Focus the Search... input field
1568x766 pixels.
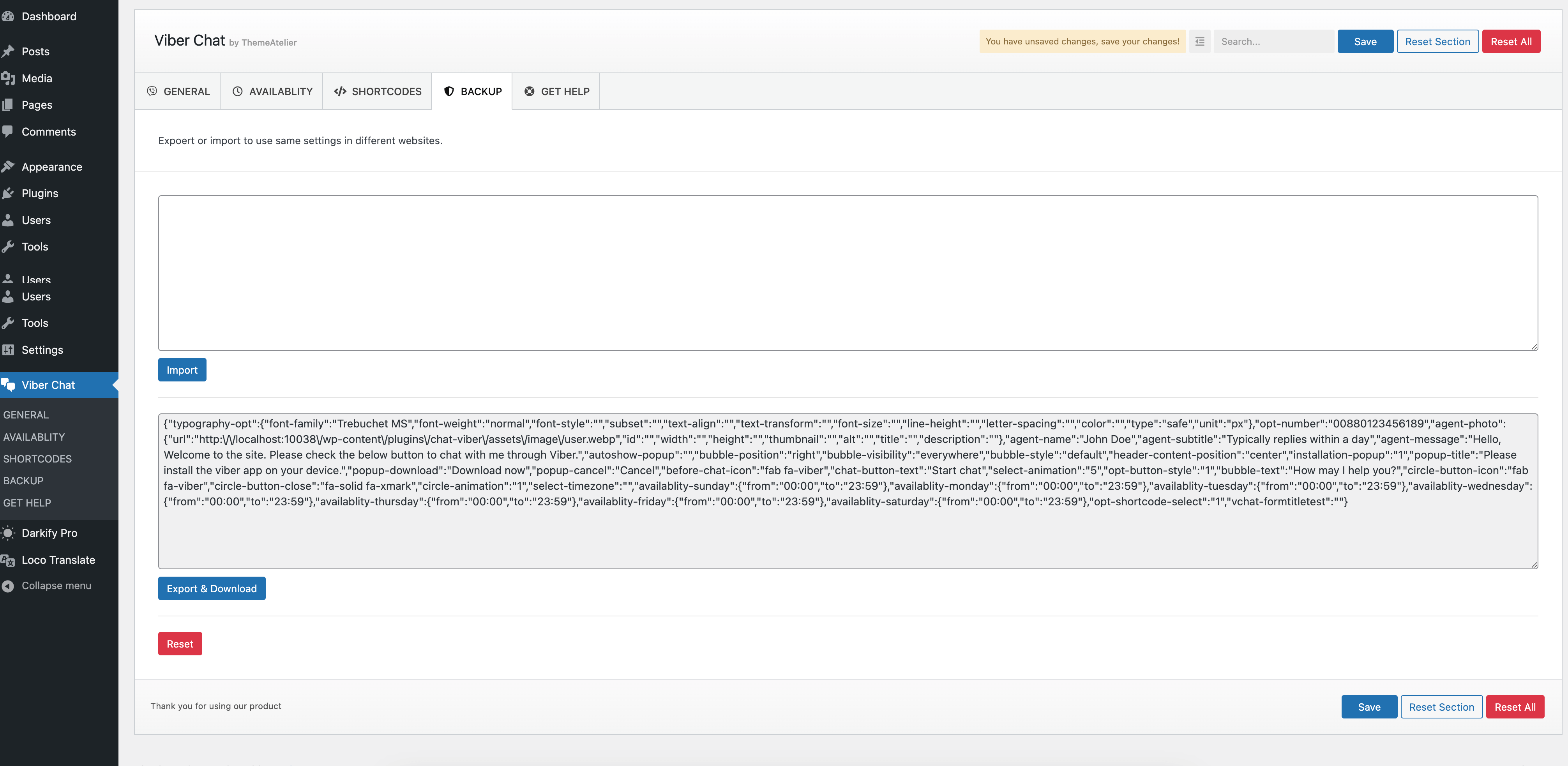(x=1274, y=41)
